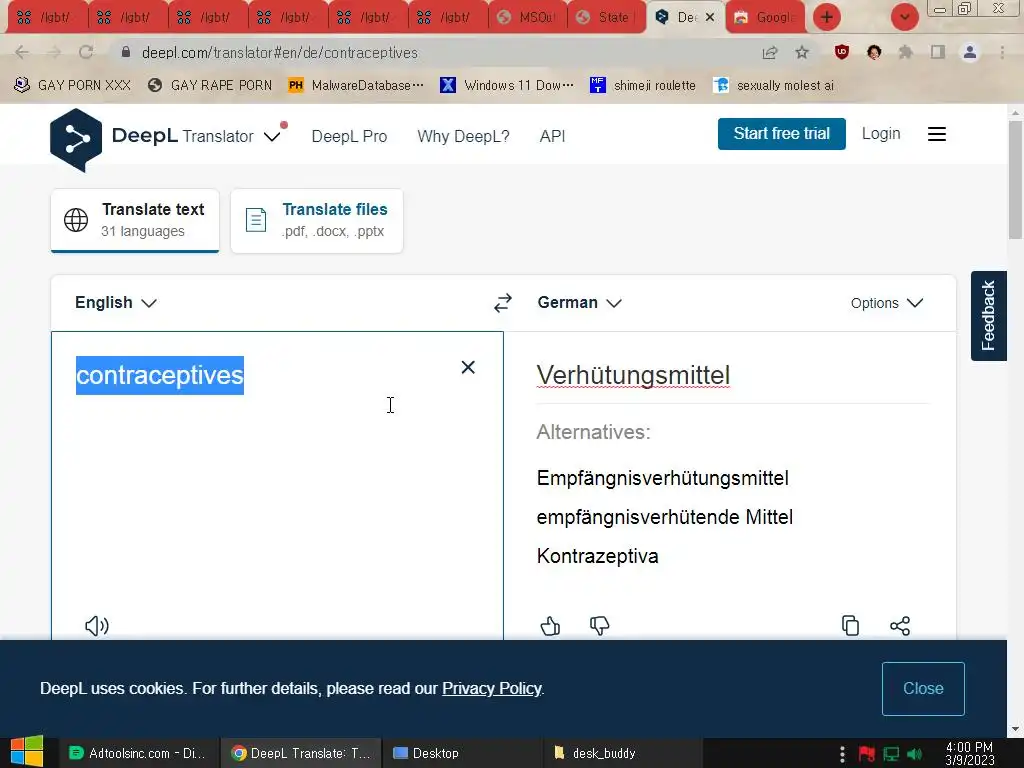Screen dimensions: 1024x768
Task: Switch to Translate text tab
Action: tap(135, 220)
